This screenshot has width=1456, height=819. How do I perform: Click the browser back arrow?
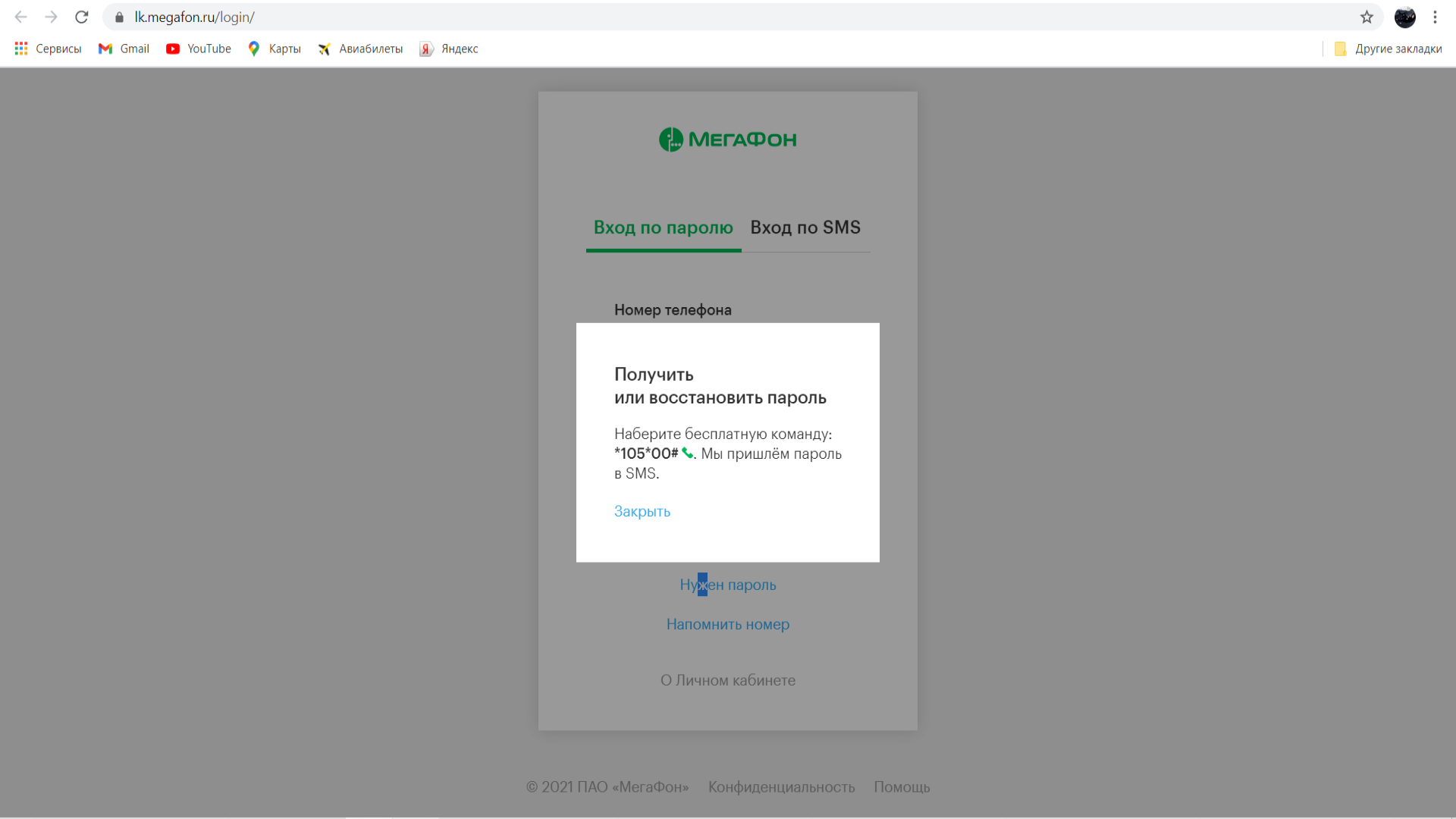pos(20,17)
